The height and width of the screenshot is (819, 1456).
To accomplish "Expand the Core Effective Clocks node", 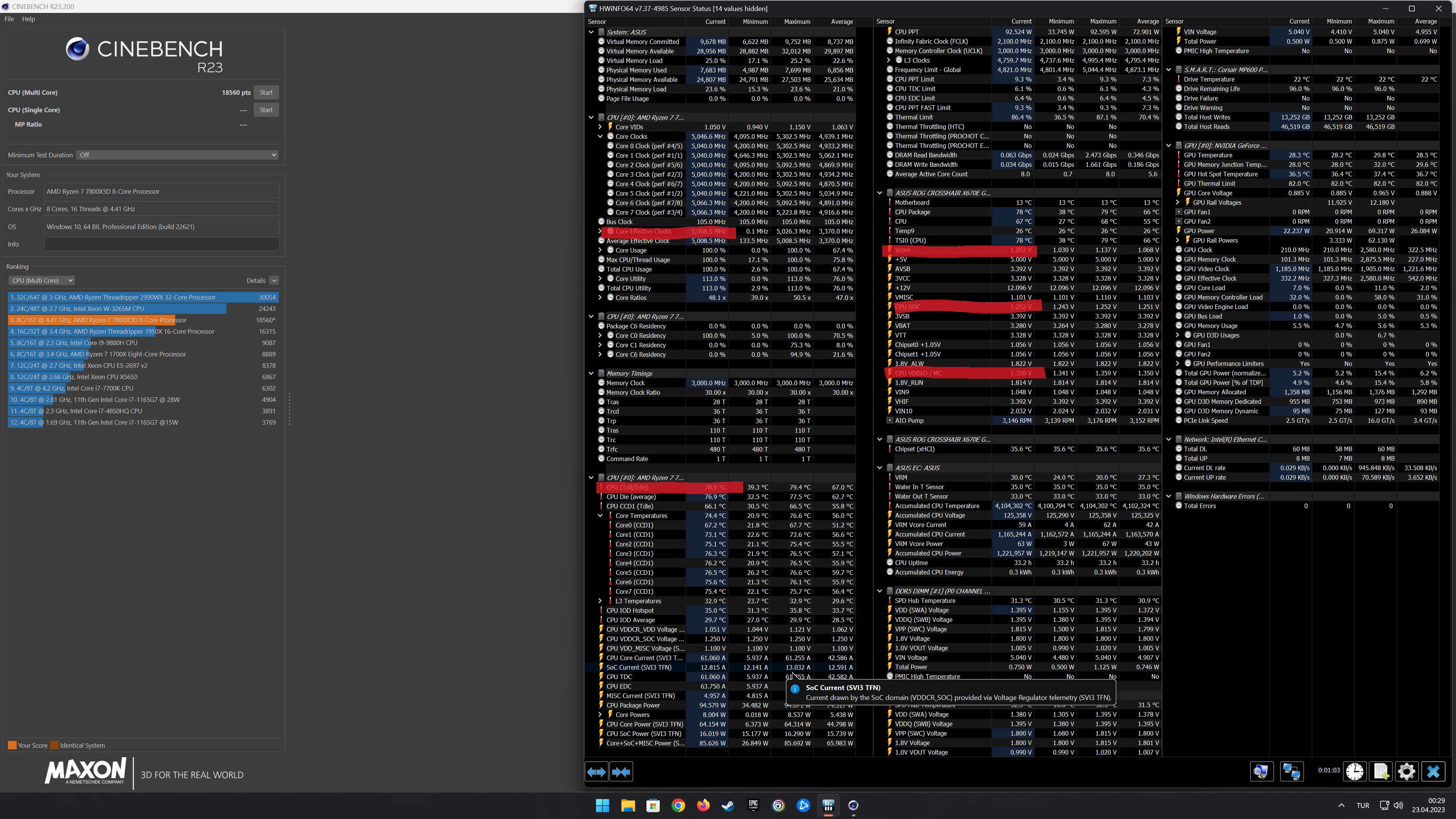I will tap(600, 231).
